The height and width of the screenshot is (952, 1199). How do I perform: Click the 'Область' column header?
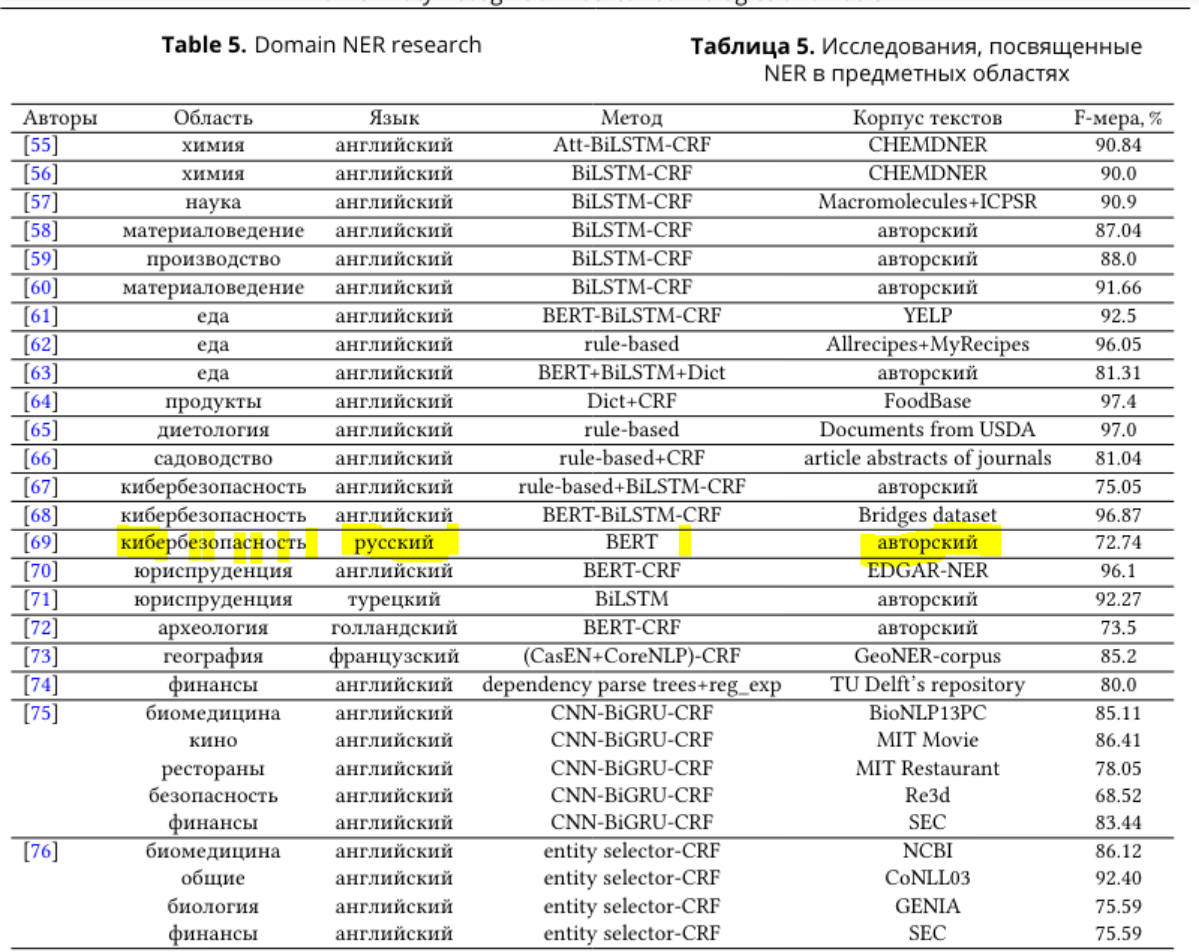(213, 118)
